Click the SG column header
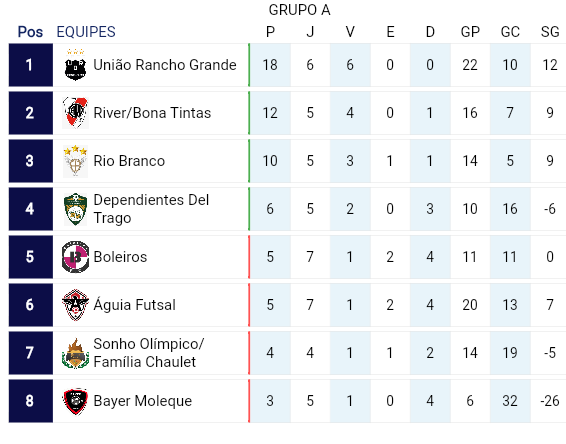The width and height of the screenshot is (566, 444). pos(550,32)
